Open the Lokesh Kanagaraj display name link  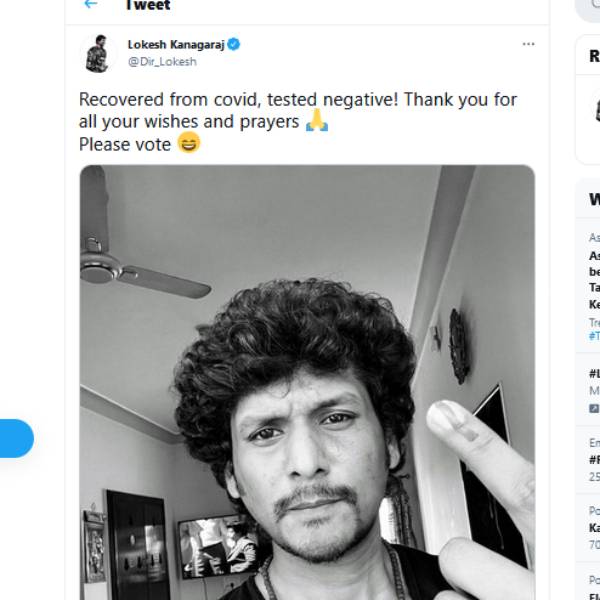click(176, 45)
